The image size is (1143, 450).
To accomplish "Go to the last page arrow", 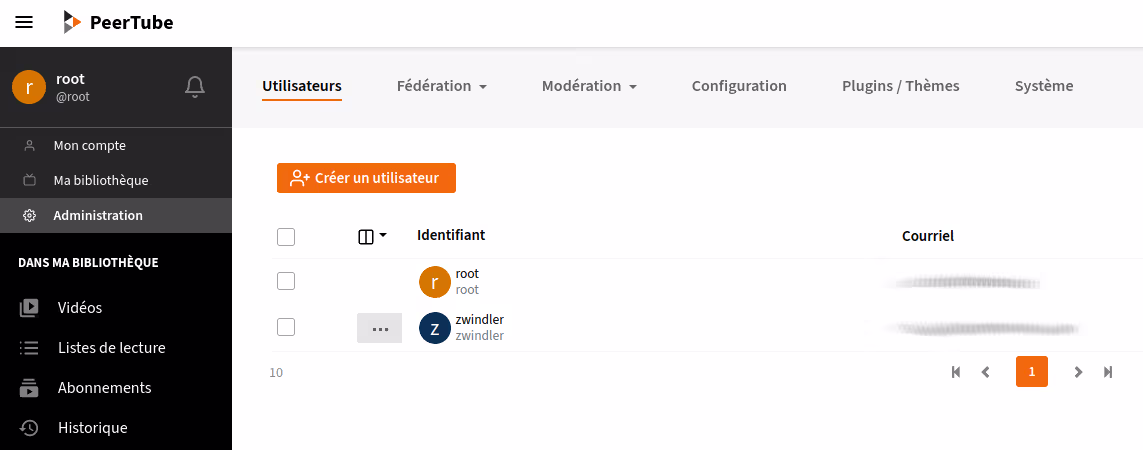I will click(1108, 372).
